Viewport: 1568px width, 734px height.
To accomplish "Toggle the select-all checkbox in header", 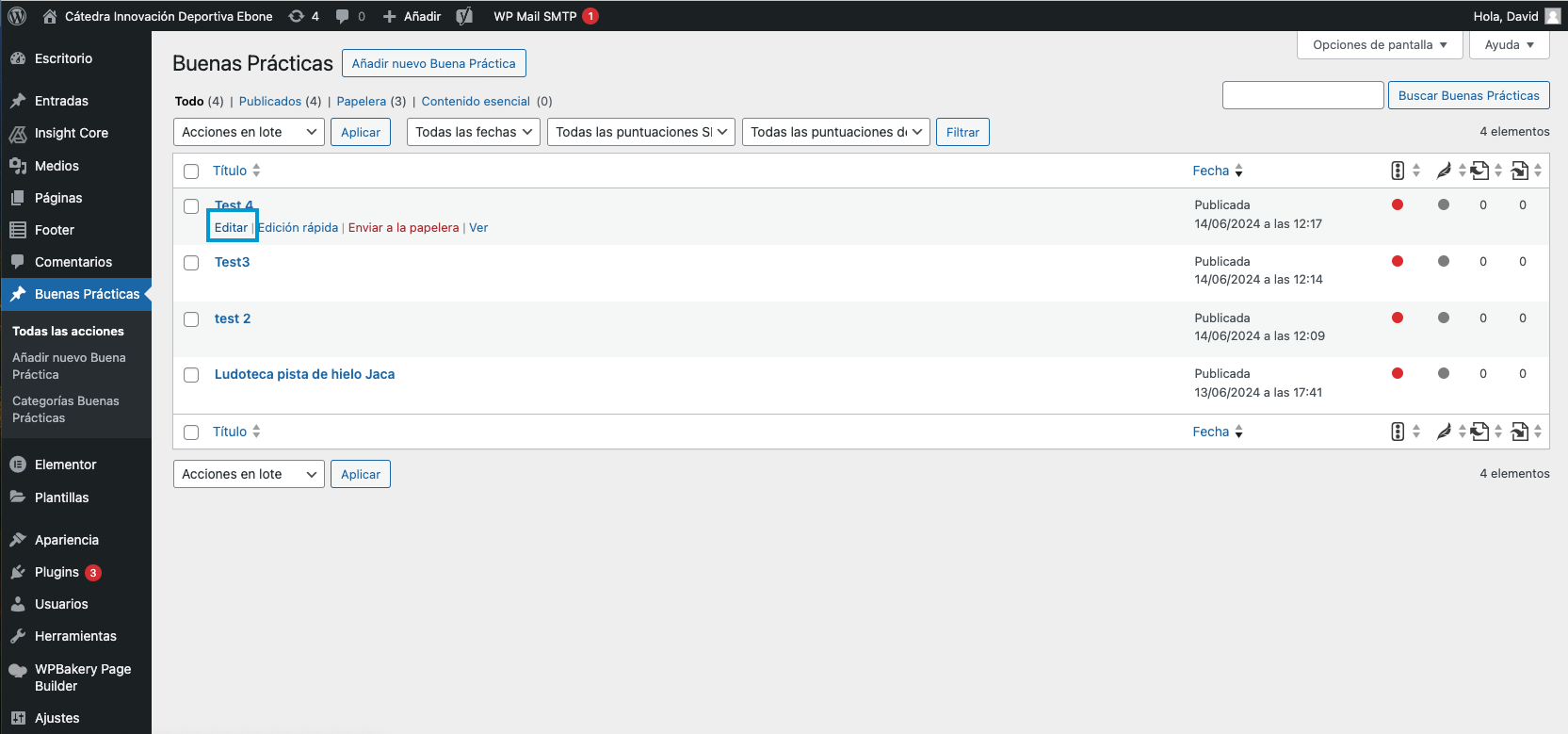I will 191,171.
